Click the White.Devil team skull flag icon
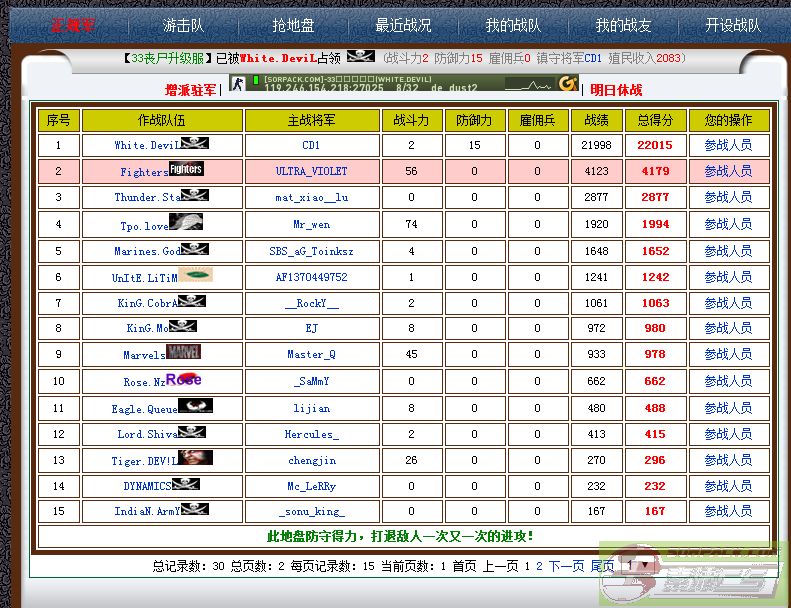This screenshot has height=608, width=791. (194, 144)
